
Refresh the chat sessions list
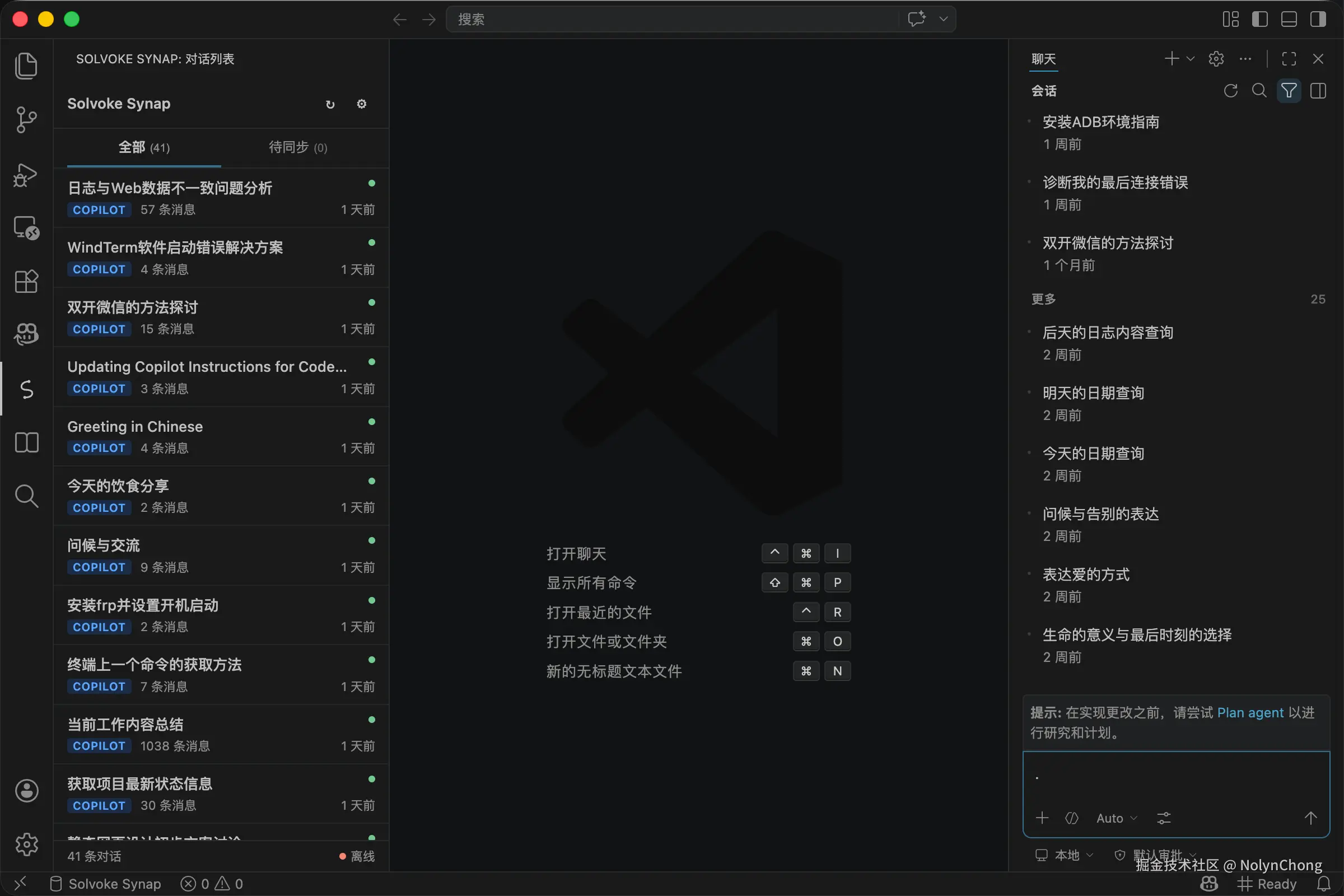click(1230, 91)
